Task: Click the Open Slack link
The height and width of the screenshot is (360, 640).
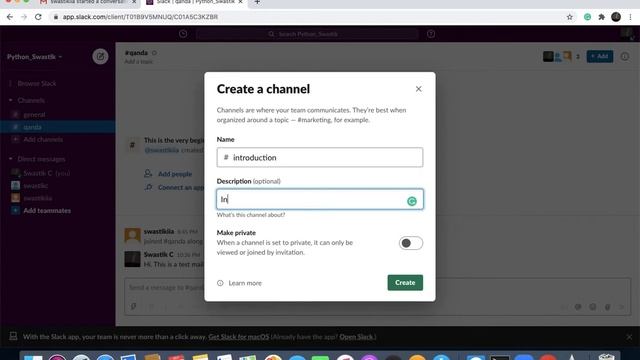Action: pos(356,337)
